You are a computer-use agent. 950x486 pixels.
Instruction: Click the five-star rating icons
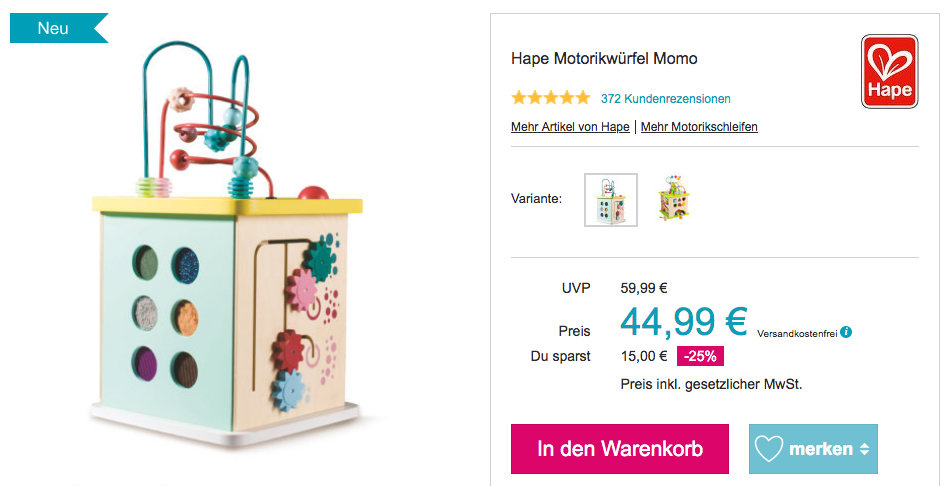point(550,98)
